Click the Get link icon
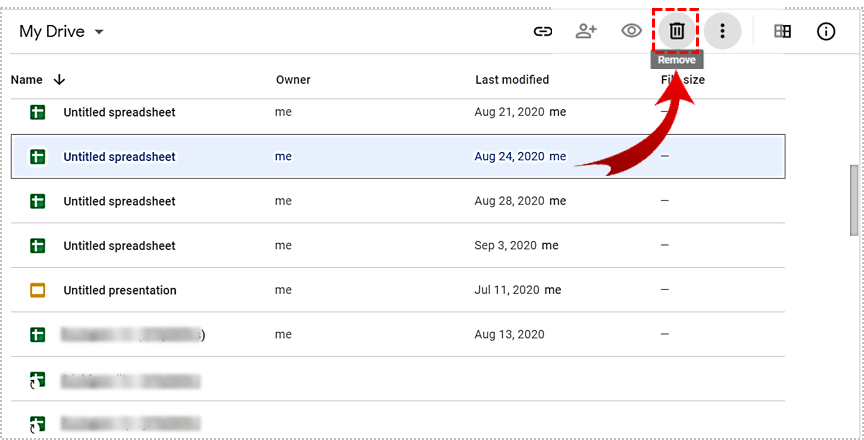Viewport: 864px width, 440px height. [542, 31]
